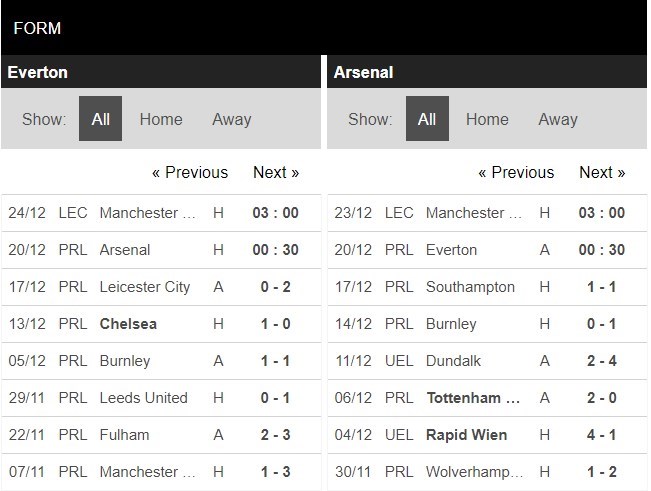651x491 pixels.
Task: Select the All tab under Arsenal
Action: point(427,119)
